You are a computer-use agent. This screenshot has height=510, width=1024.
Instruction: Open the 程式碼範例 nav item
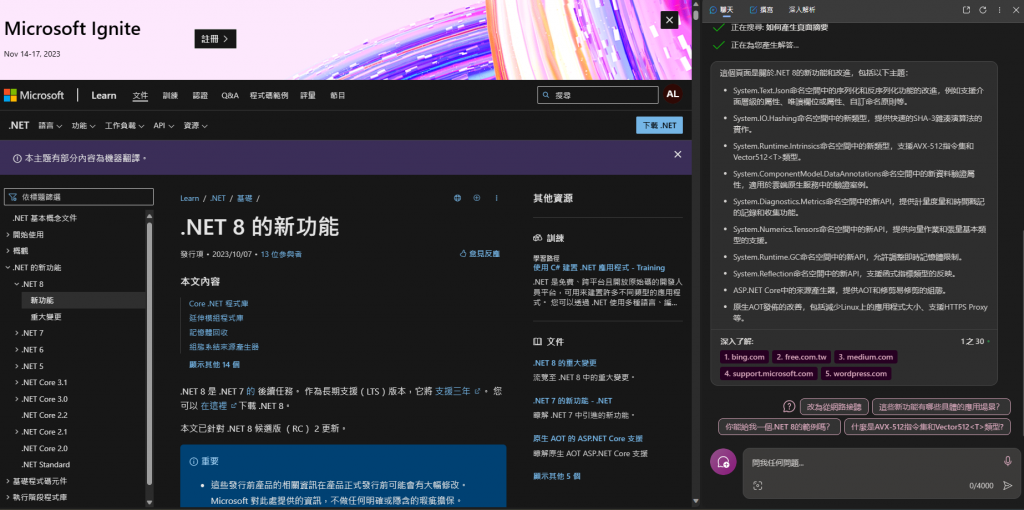pyautogui.click(x=269, y=95)
